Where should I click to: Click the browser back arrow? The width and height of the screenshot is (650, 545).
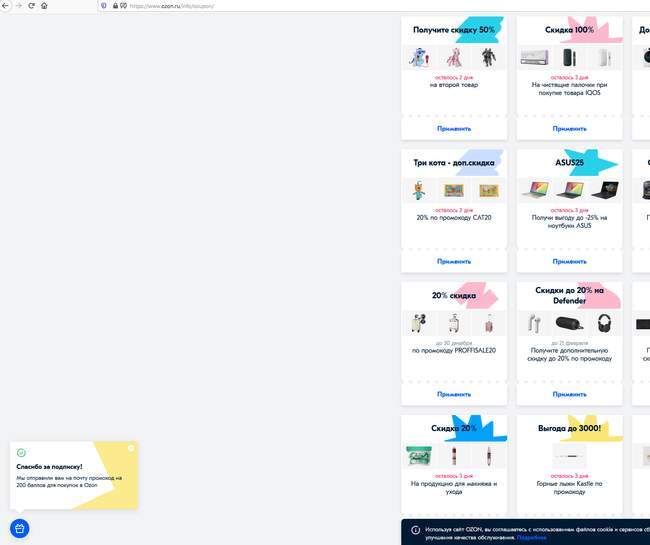5,6
